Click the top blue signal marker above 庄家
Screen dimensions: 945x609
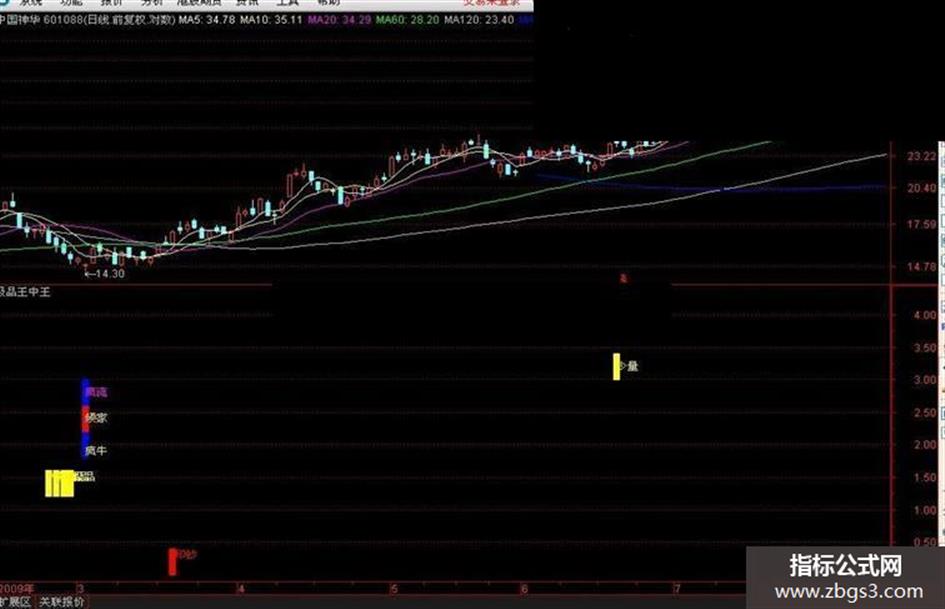86,393
